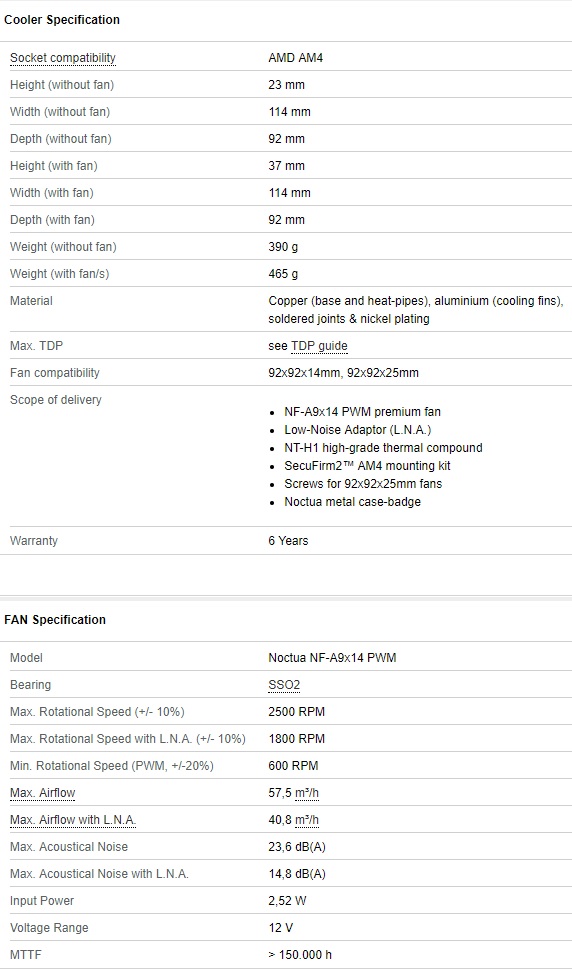Click SecuFirm2 AM4 mounting kit item
Screen dimensions: 572x969
point(367,465)
